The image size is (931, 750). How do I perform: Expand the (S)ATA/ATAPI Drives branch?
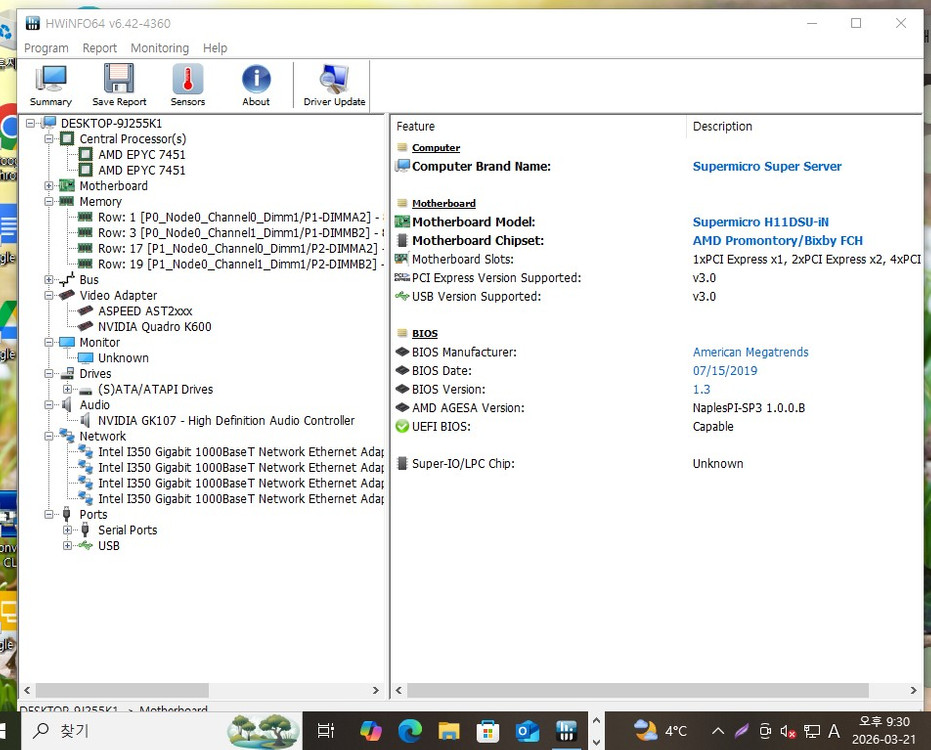[x=68, y=390]
